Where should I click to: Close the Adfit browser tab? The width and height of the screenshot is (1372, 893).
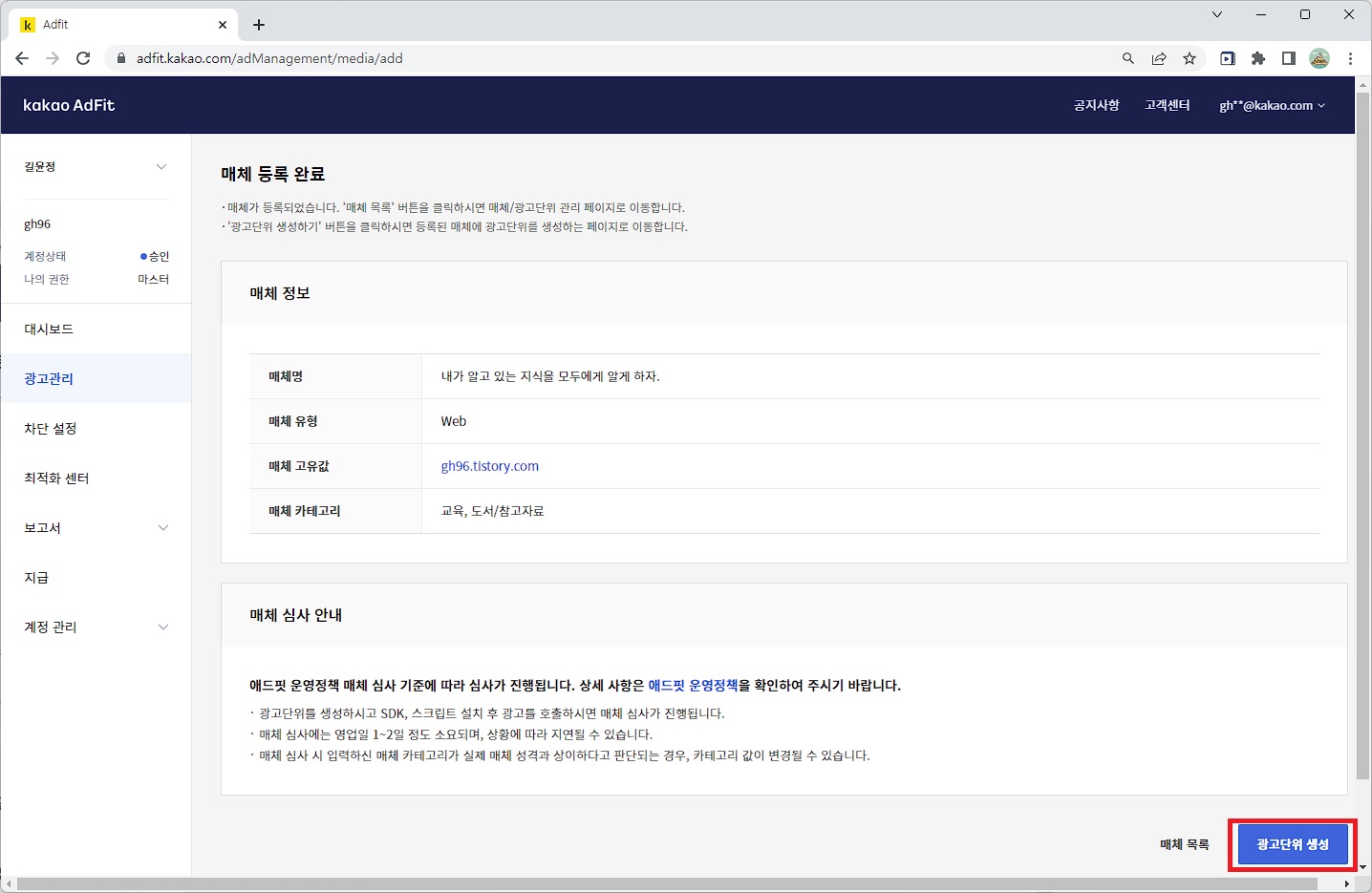click(223, 25)
